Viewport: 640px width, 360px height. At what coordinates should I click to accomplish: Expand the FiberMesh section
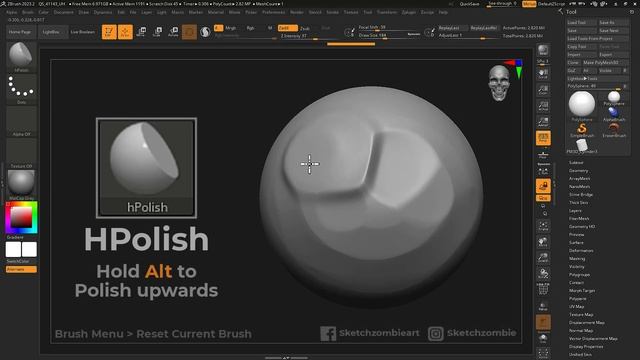[x=579, y=218]
